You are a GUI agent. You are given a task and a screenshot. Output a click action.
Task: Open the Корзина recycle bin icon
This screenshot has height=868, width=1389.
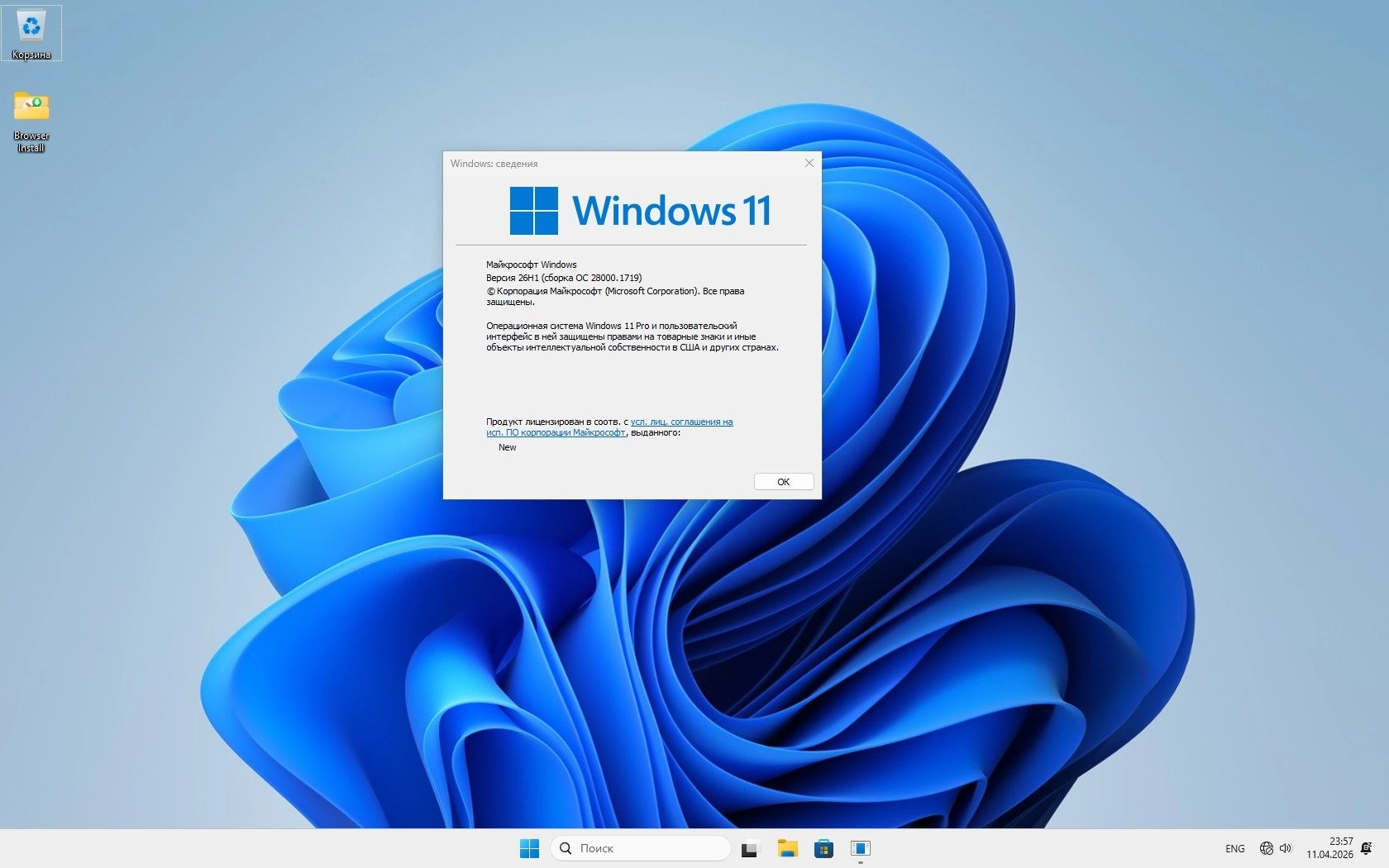[31, 33]
